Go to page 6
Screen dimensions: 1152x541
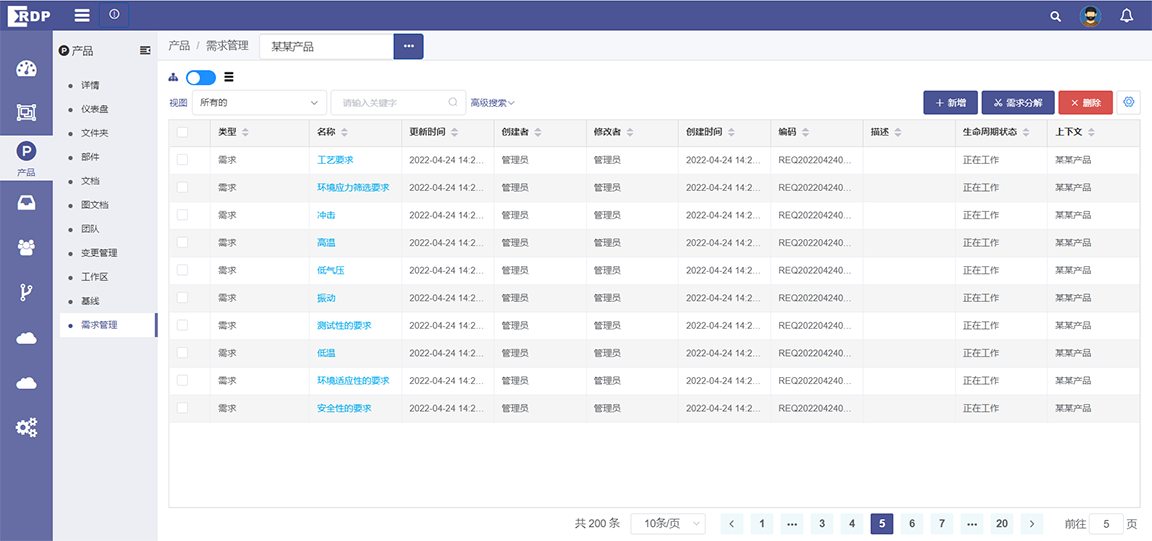912,523
